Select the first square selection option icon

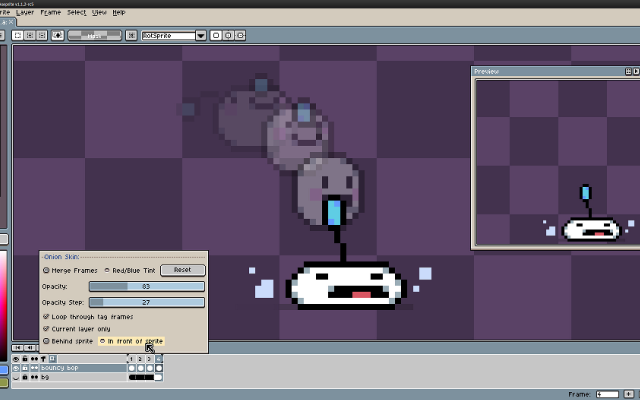pyautogui.click(x=216, y=36)
